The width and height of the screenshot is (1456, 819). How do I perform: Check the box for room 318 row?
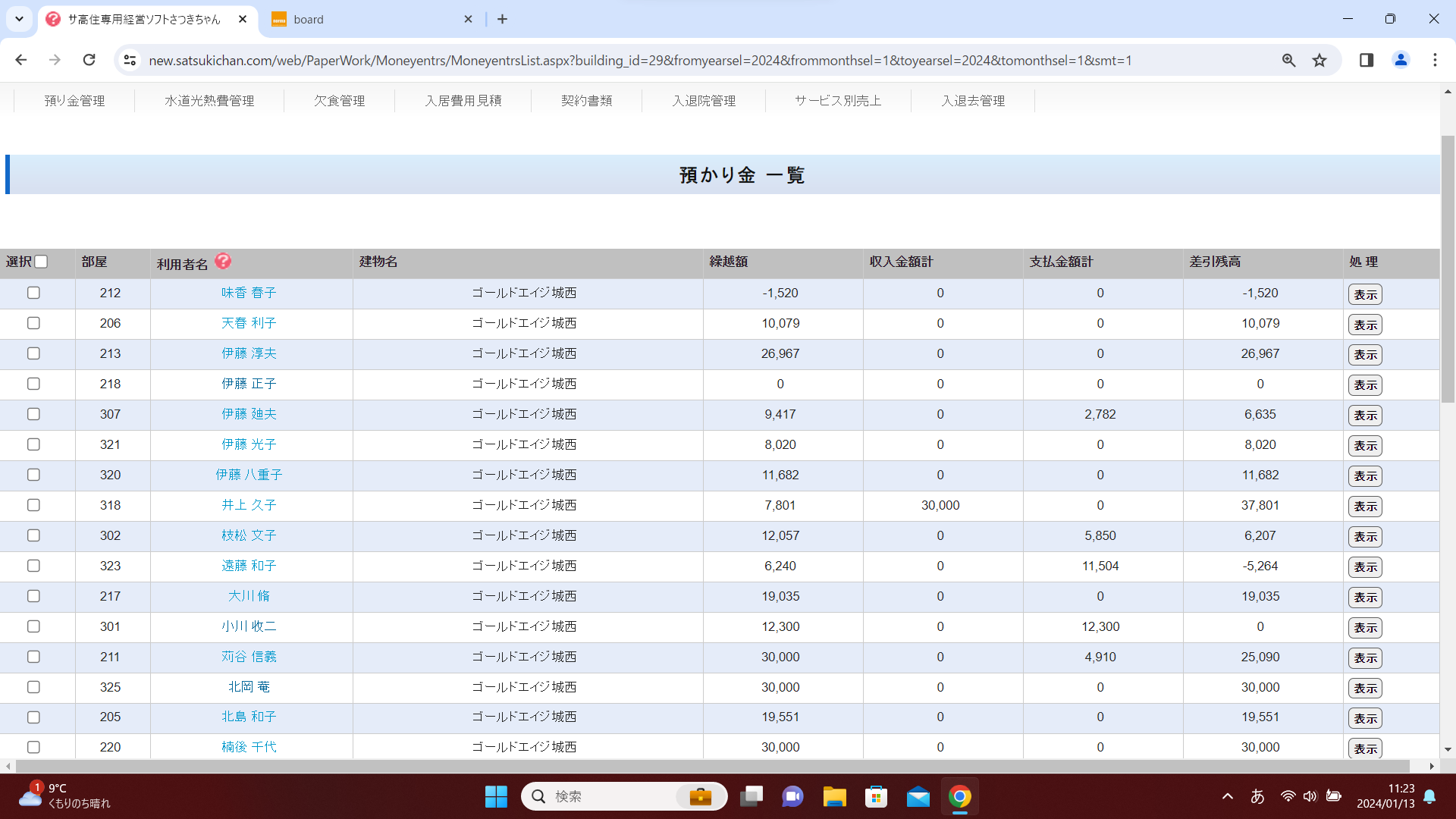pyautogui.click(x=33, y=505)
